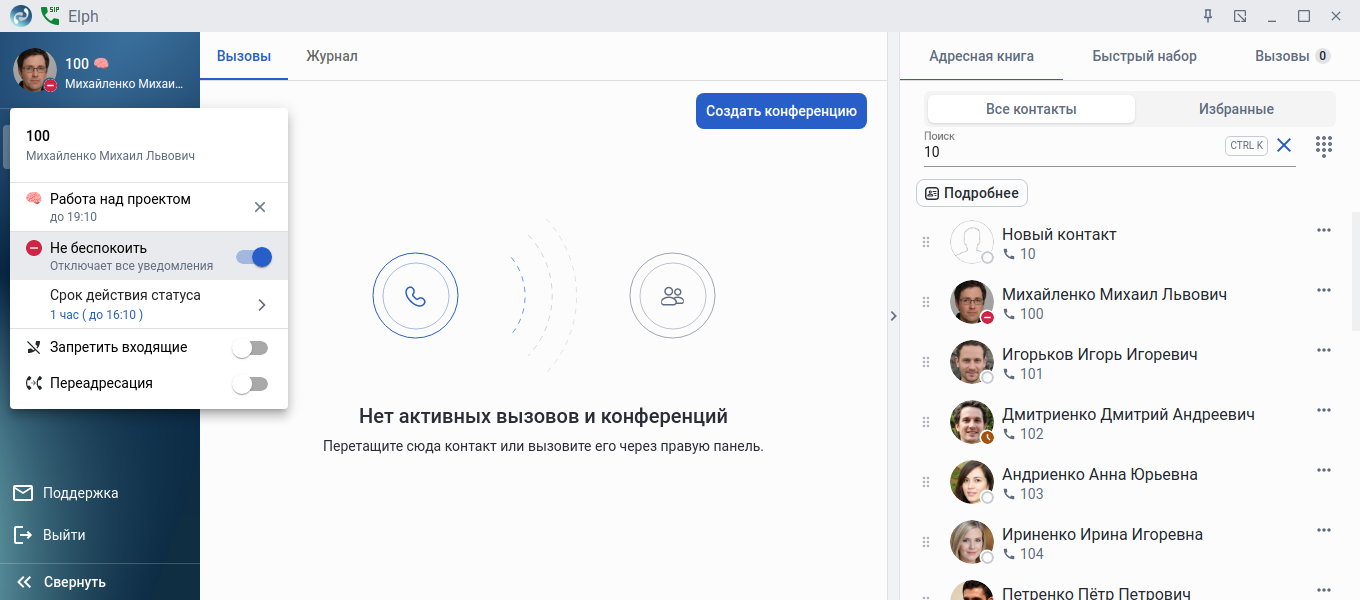Click the 'Подробнее' button
The image size is (1360, 600).
point(972,193)
